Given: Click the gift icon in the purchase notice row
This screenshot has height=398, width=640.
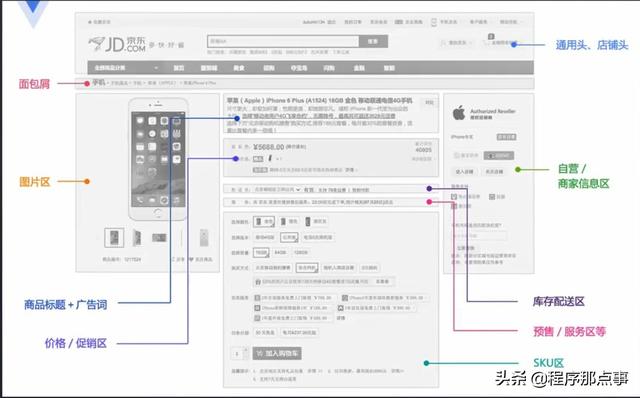Looking at the screenshot, I should tap(258, 282).
